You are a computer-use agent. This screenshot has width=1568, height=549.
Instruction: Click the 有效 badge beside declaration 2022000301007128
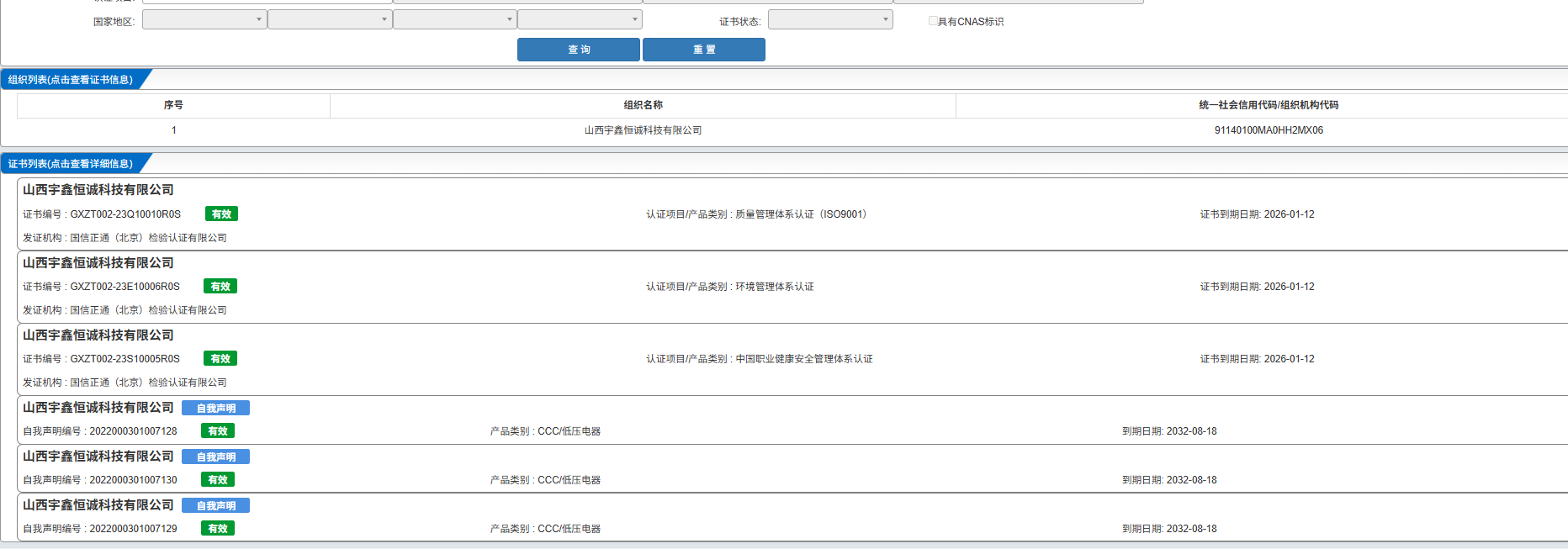point(218,431)
